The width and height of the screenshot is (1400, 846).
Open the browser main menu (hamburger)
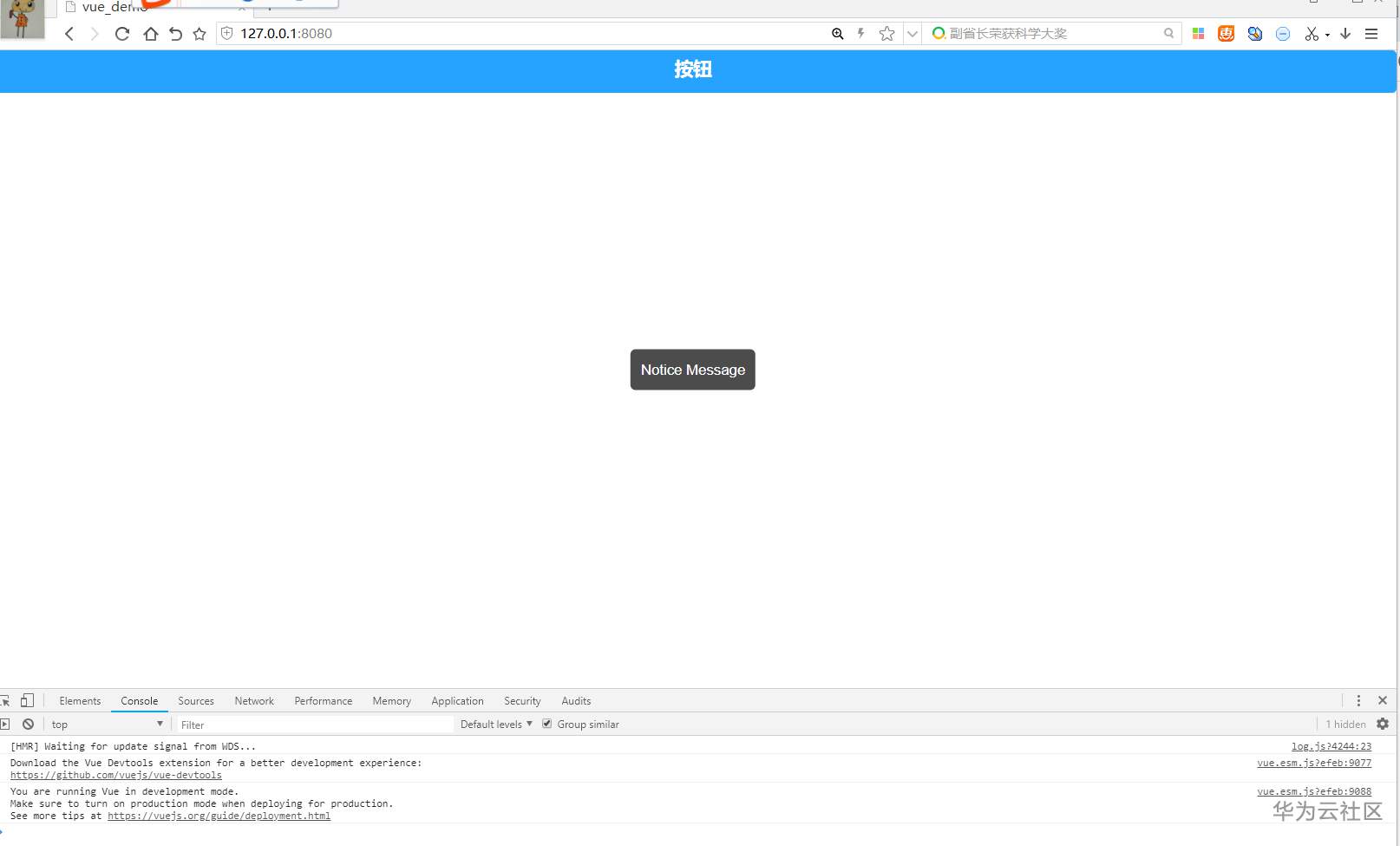[x=1371, y=34]
